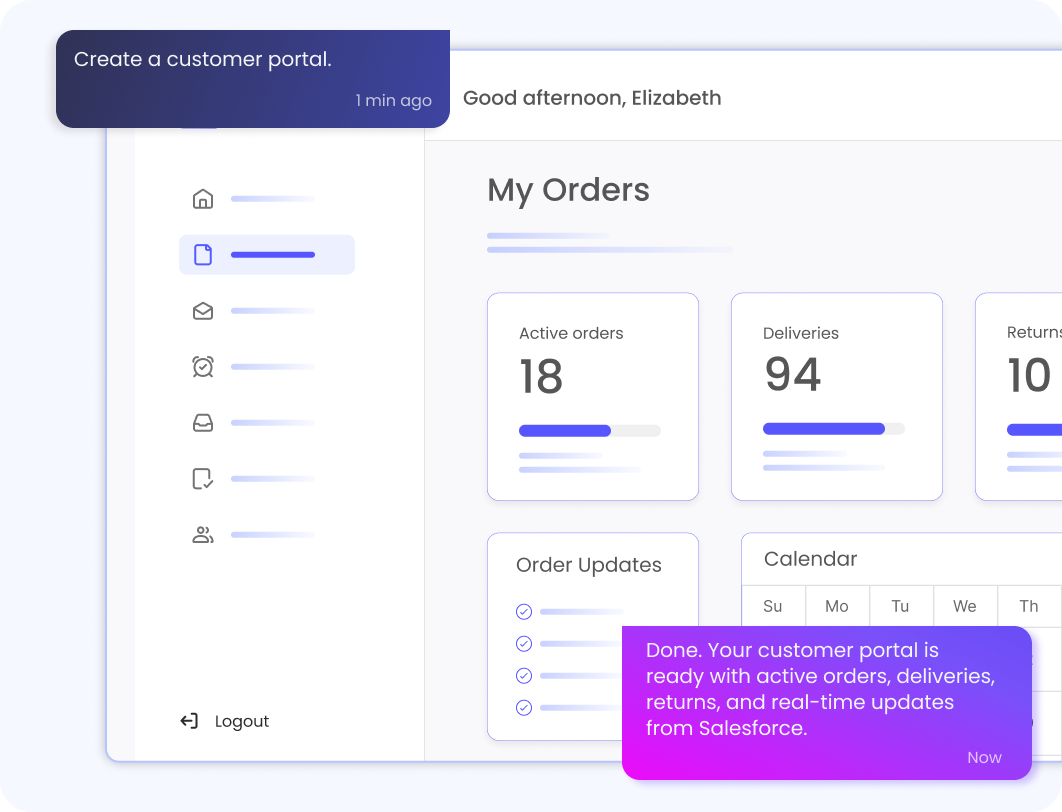Open the users group icon in sidebar

click(203, 534)
